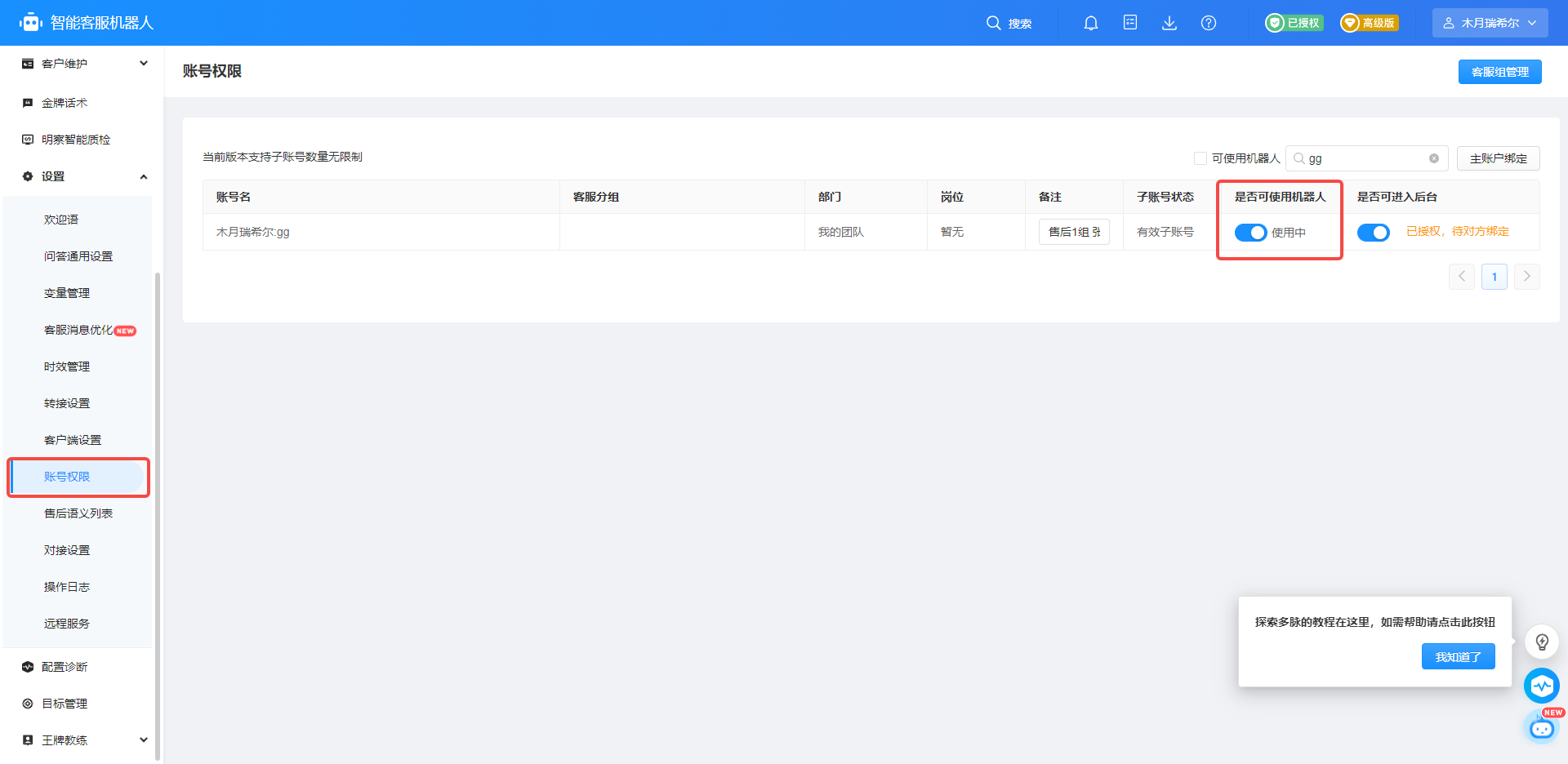Click the 客服组管理 button

(1499, 72)
